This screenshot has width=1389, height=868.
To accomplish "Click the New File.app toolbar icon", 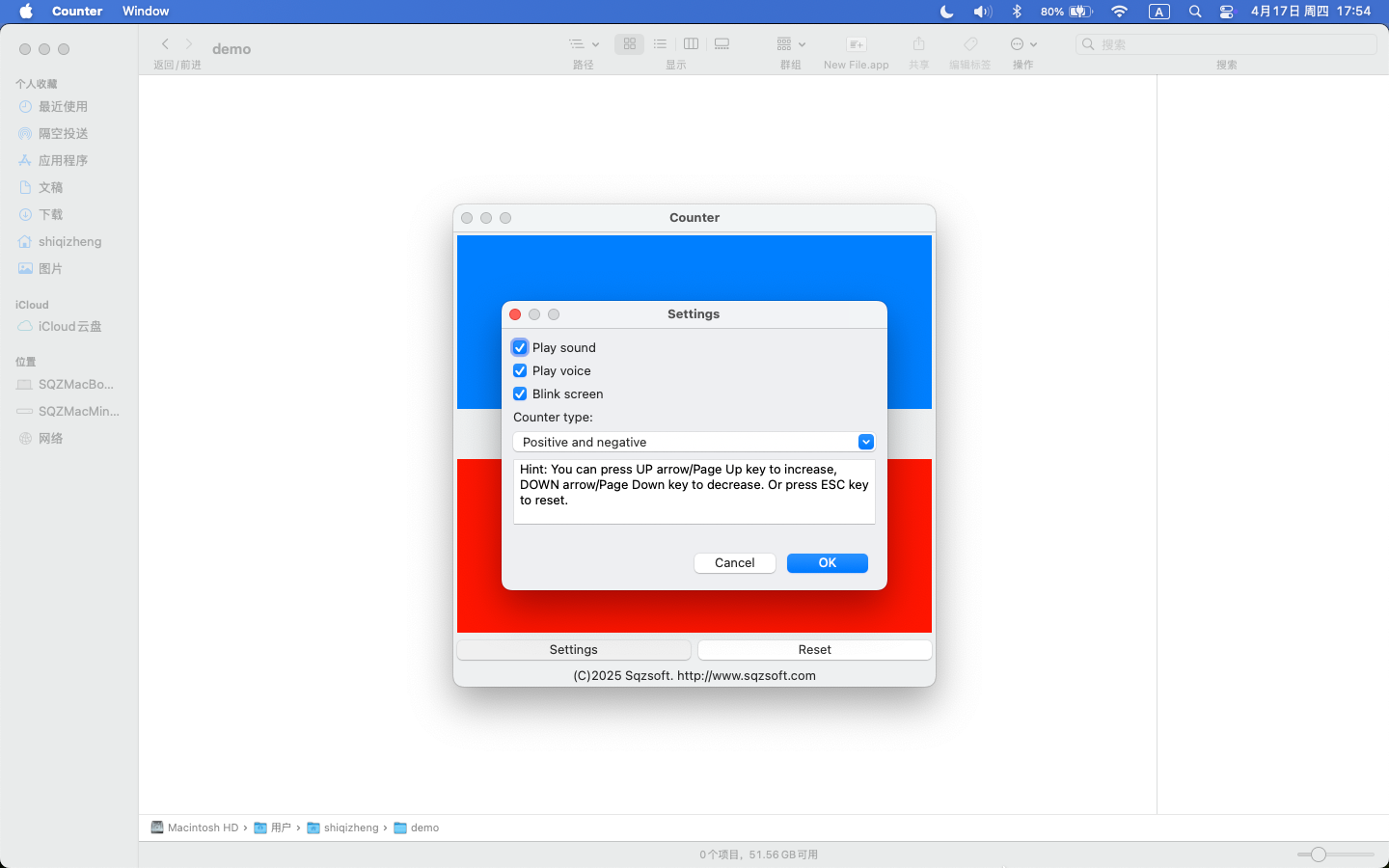I will (x=857, y=44).
